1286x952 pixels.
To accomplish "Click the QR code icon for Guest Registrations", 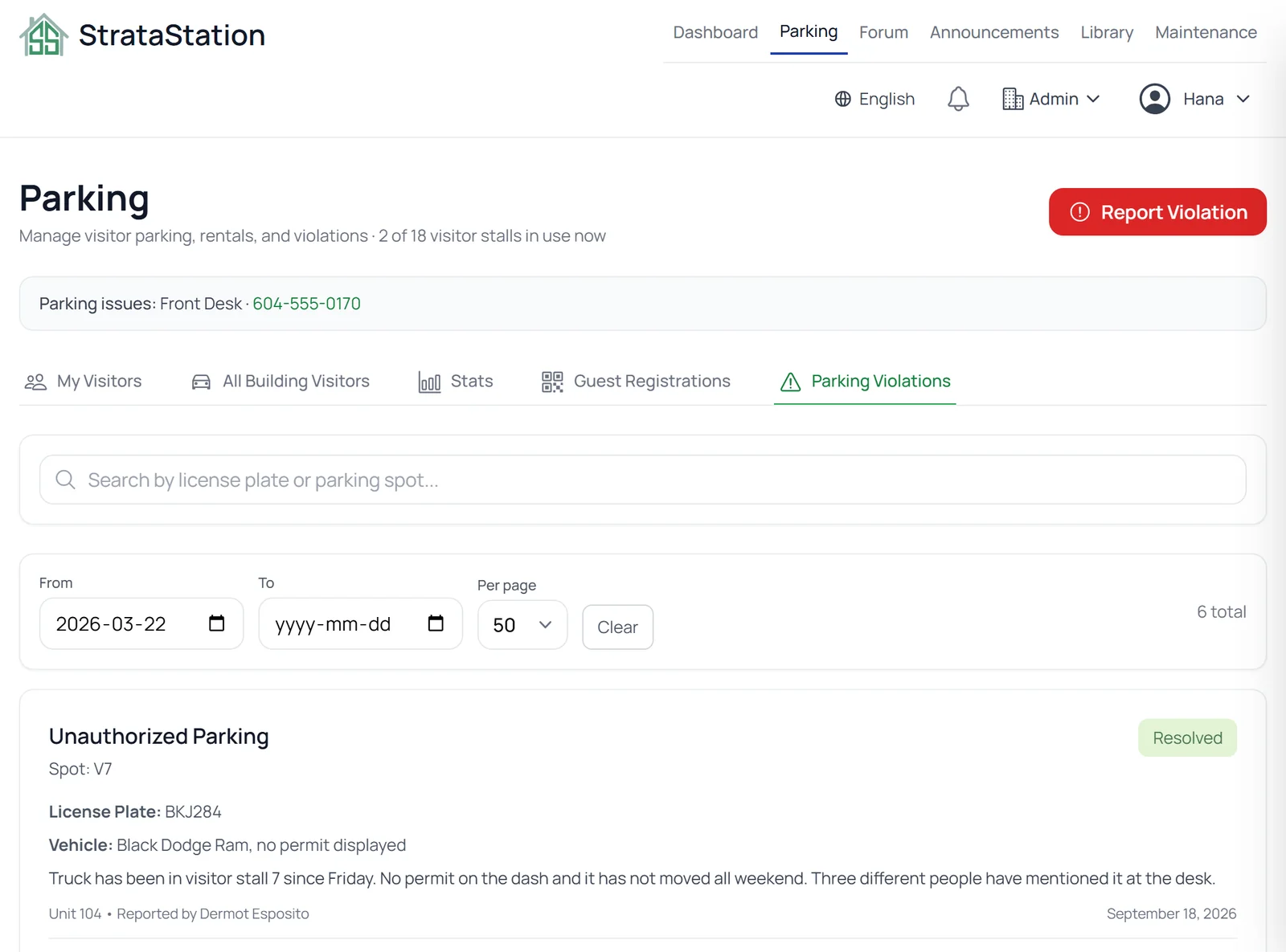I will tap(552, 382).
